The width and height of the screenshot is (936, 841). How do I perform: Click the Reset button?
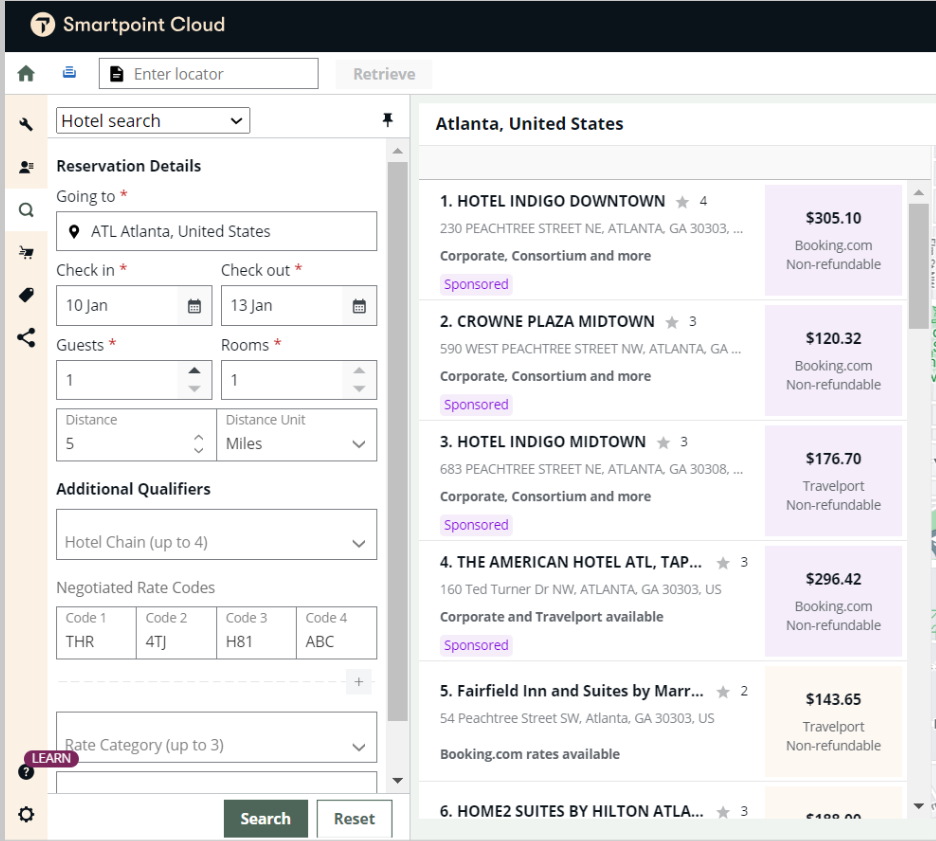pyautogui.click(x=355, y=818)
